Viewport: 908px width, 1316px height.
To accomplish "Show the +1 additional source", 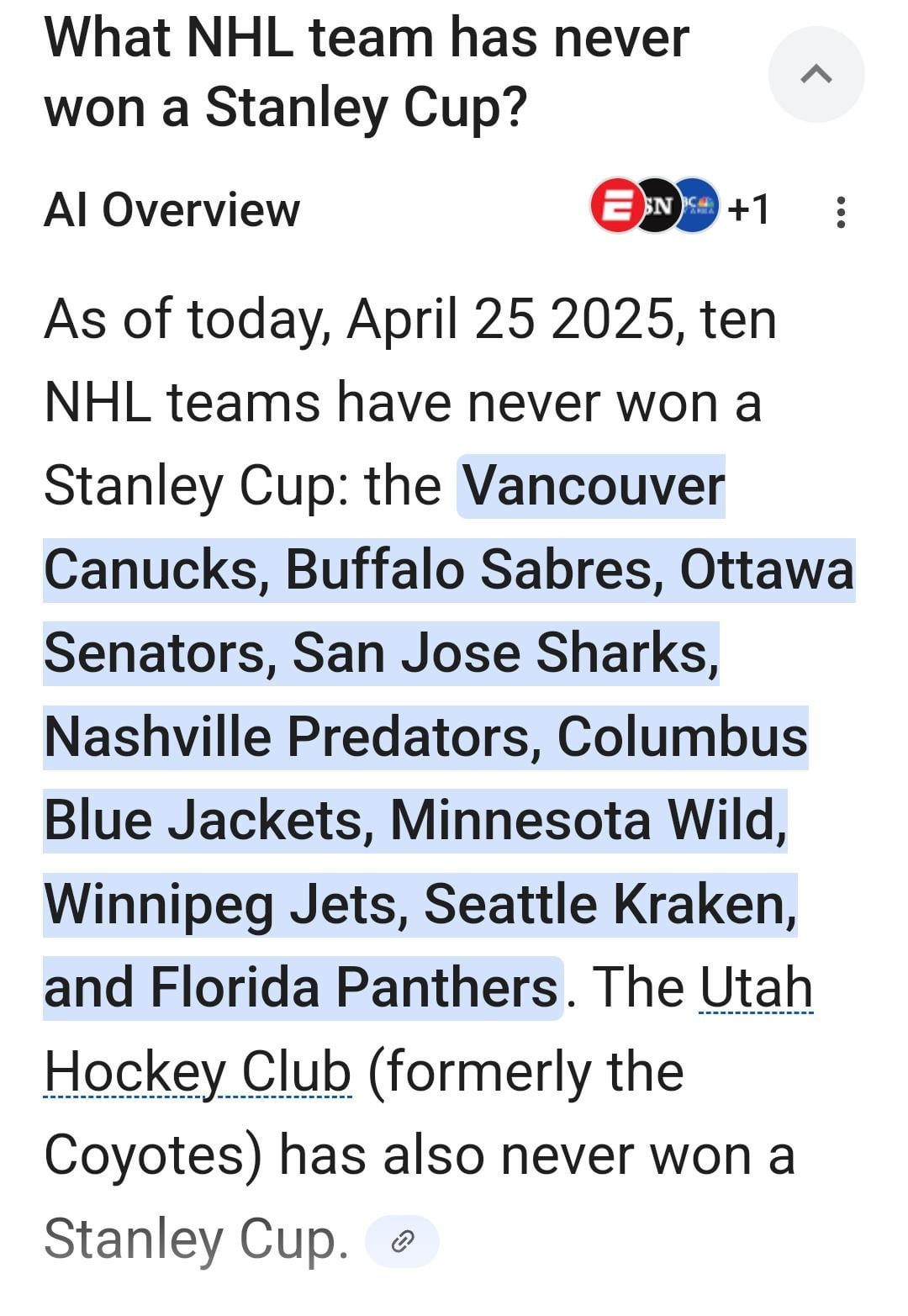I will click(x=748, y=209).
